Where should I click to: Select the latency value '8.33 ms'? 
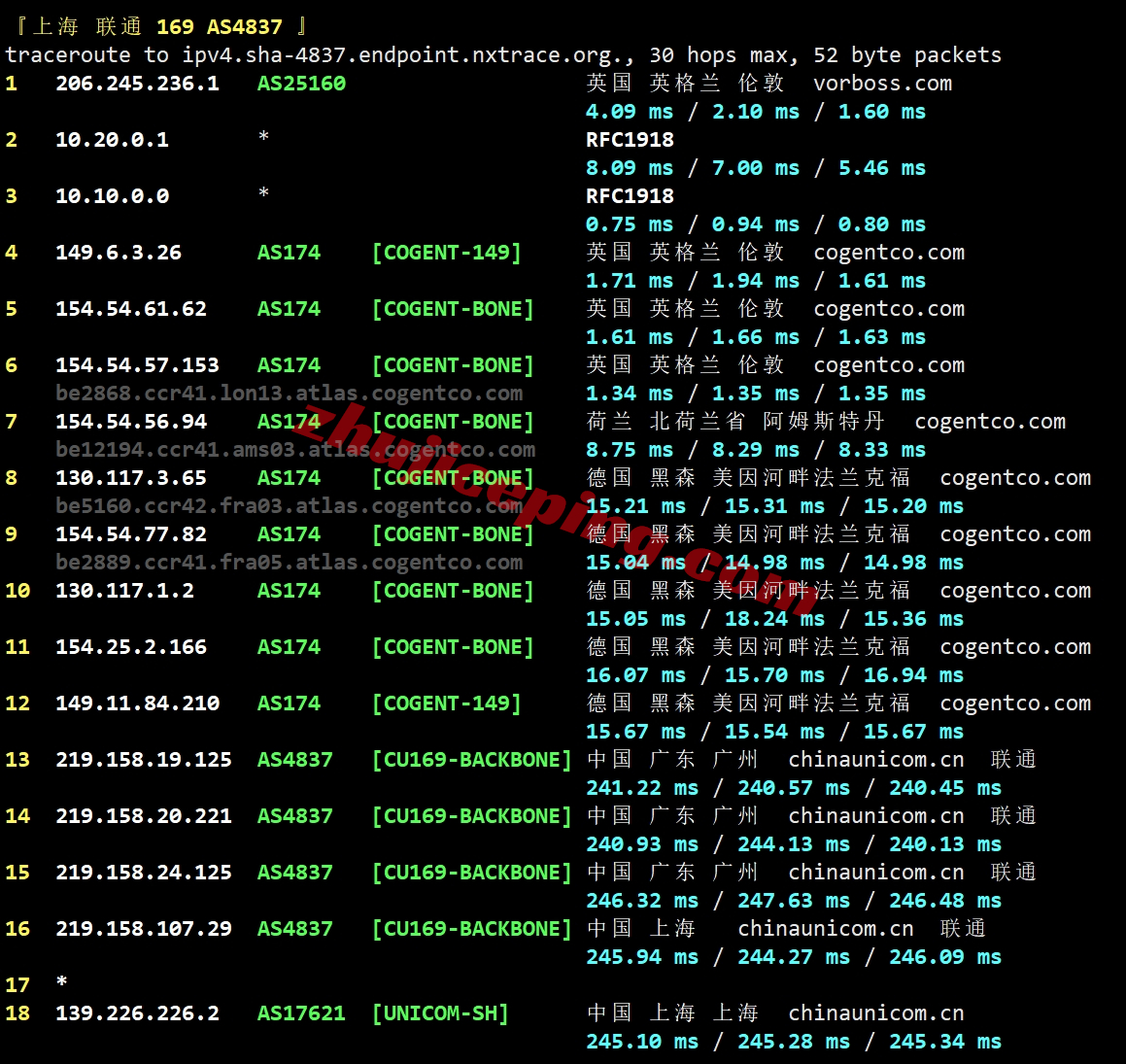point(882,450)
